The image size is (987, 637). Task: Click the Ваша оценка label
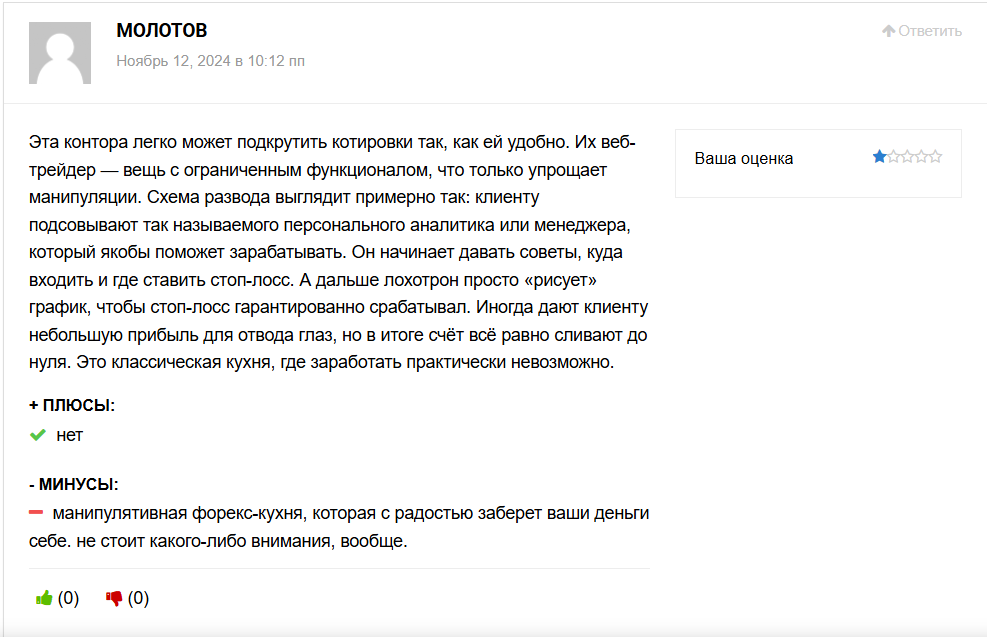click(744, 158)
